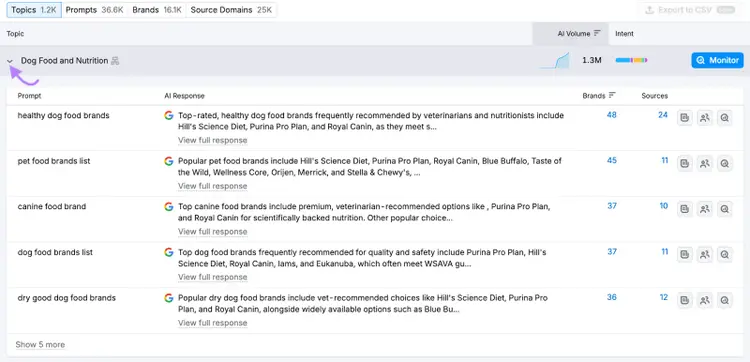
Task: Click the people icon in canine food brand row
Action: (x=705, y=209)
